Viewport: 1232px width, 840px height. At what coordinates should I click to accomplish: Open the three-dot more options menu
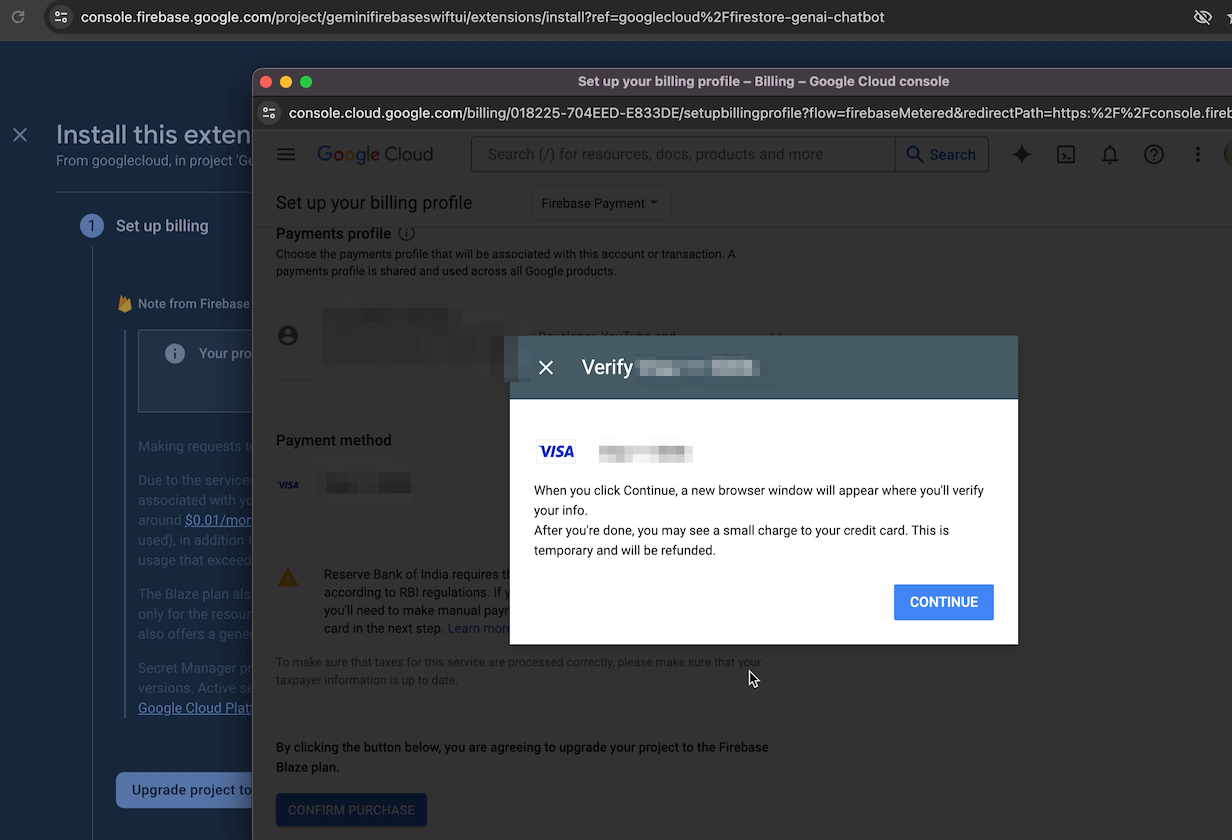coord(1197,154)
